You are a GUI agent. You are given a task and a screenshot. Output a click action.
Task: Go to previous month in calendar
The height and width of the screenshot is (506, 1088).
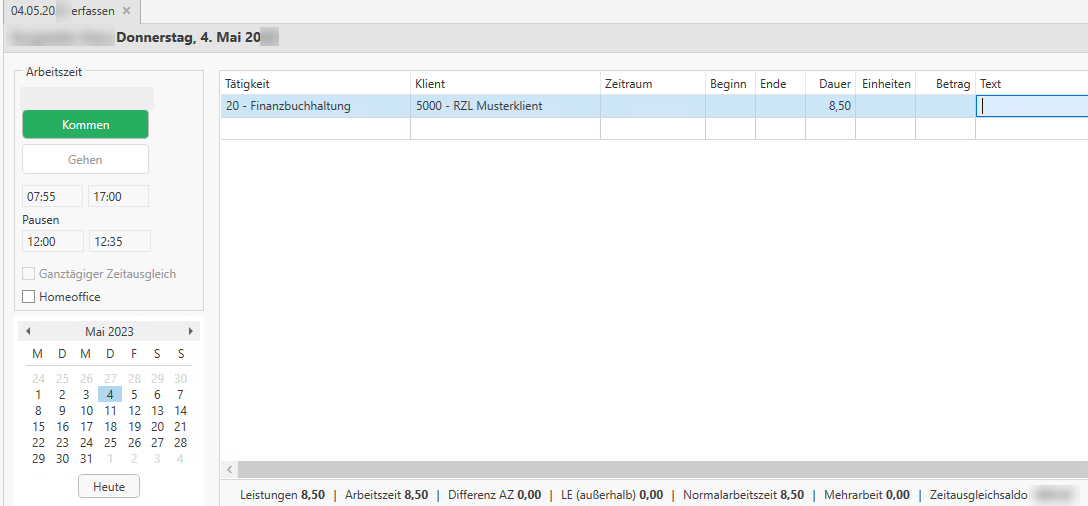[28, 331]
